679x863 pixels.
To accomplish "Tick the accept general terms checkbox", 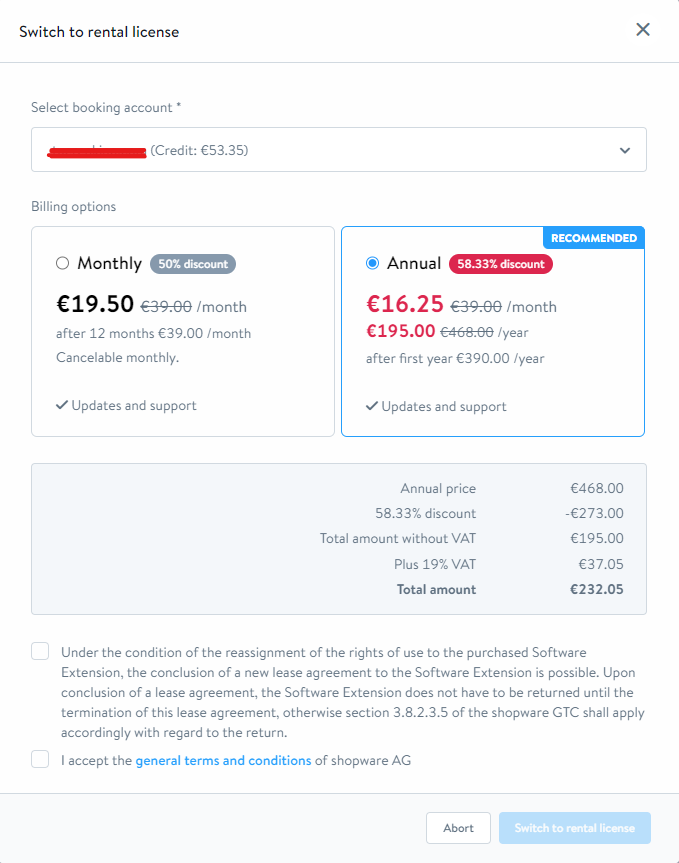I will (40, 760).
